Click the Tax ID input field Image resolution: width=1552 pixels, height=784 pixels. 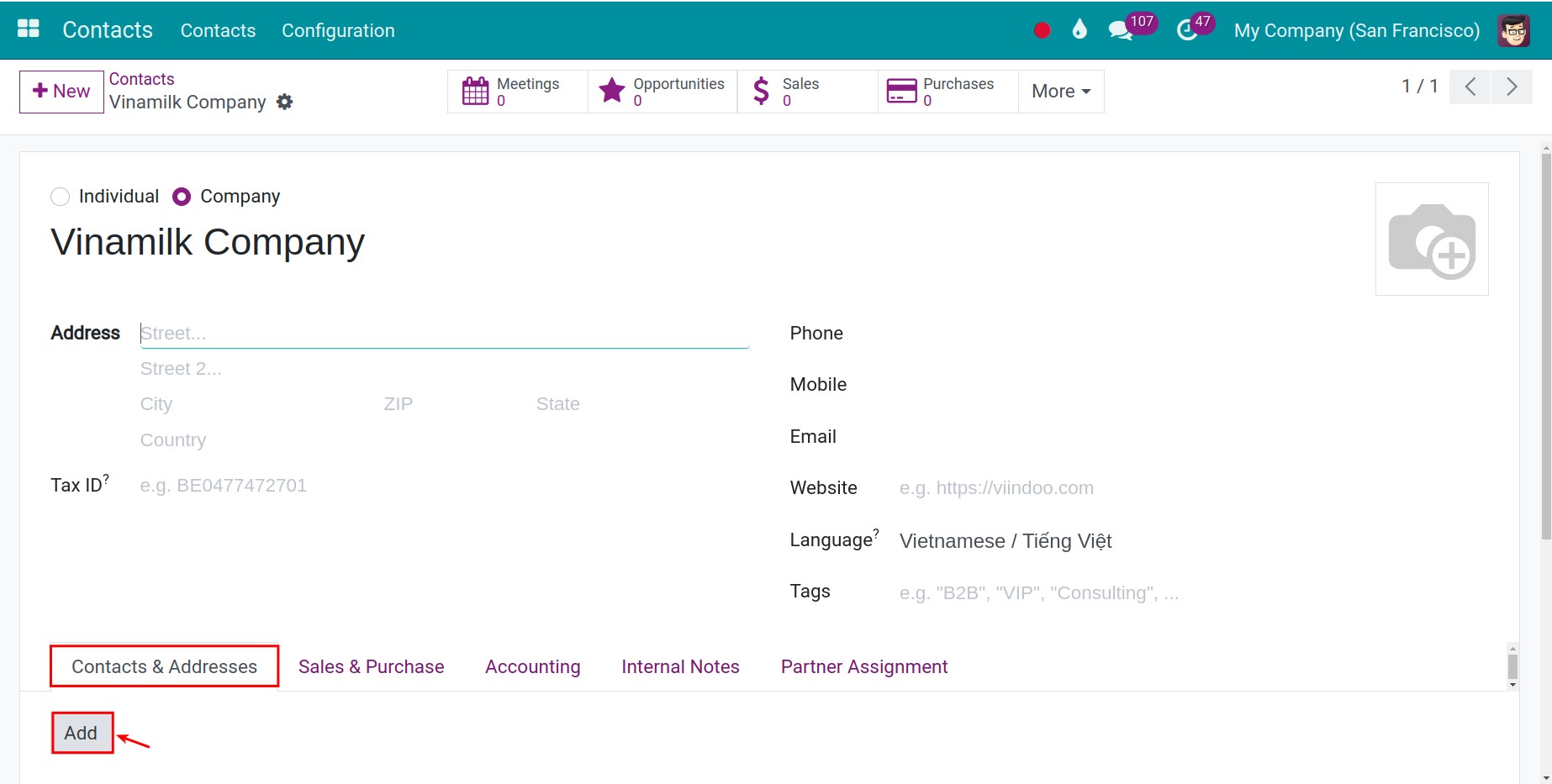point(444,486)
